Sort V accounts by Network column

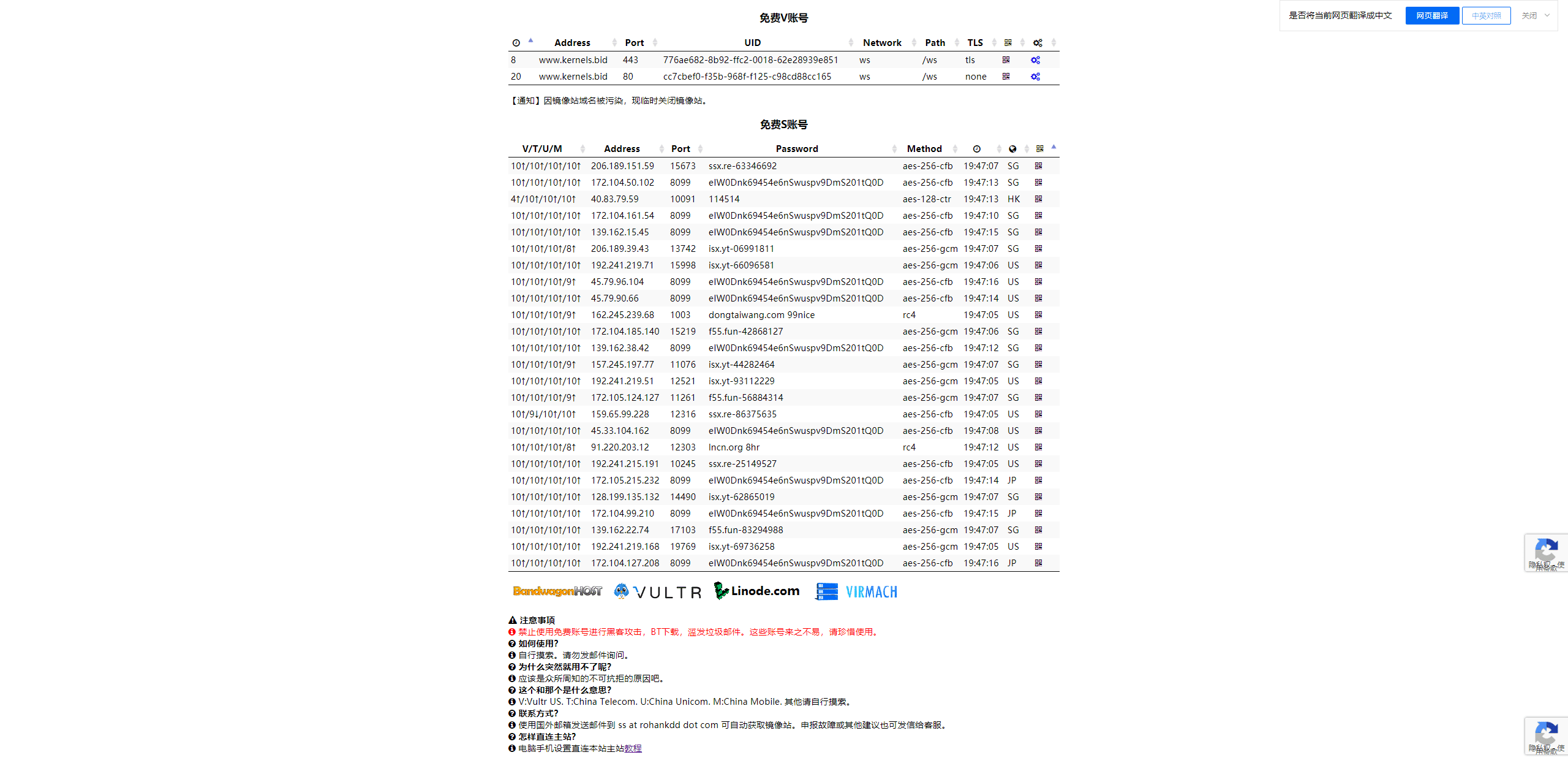(x=882, y=43)
